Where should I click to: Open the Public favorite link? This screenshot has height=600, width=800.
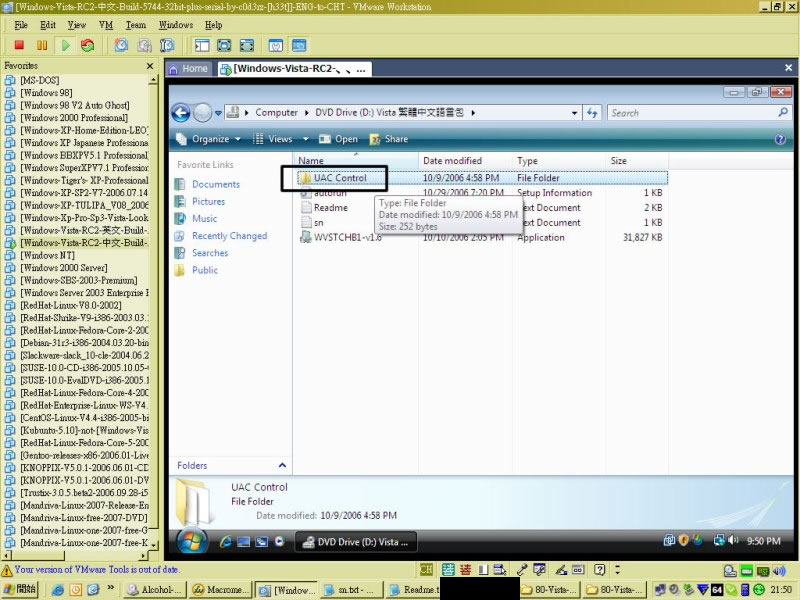[205, 270]
